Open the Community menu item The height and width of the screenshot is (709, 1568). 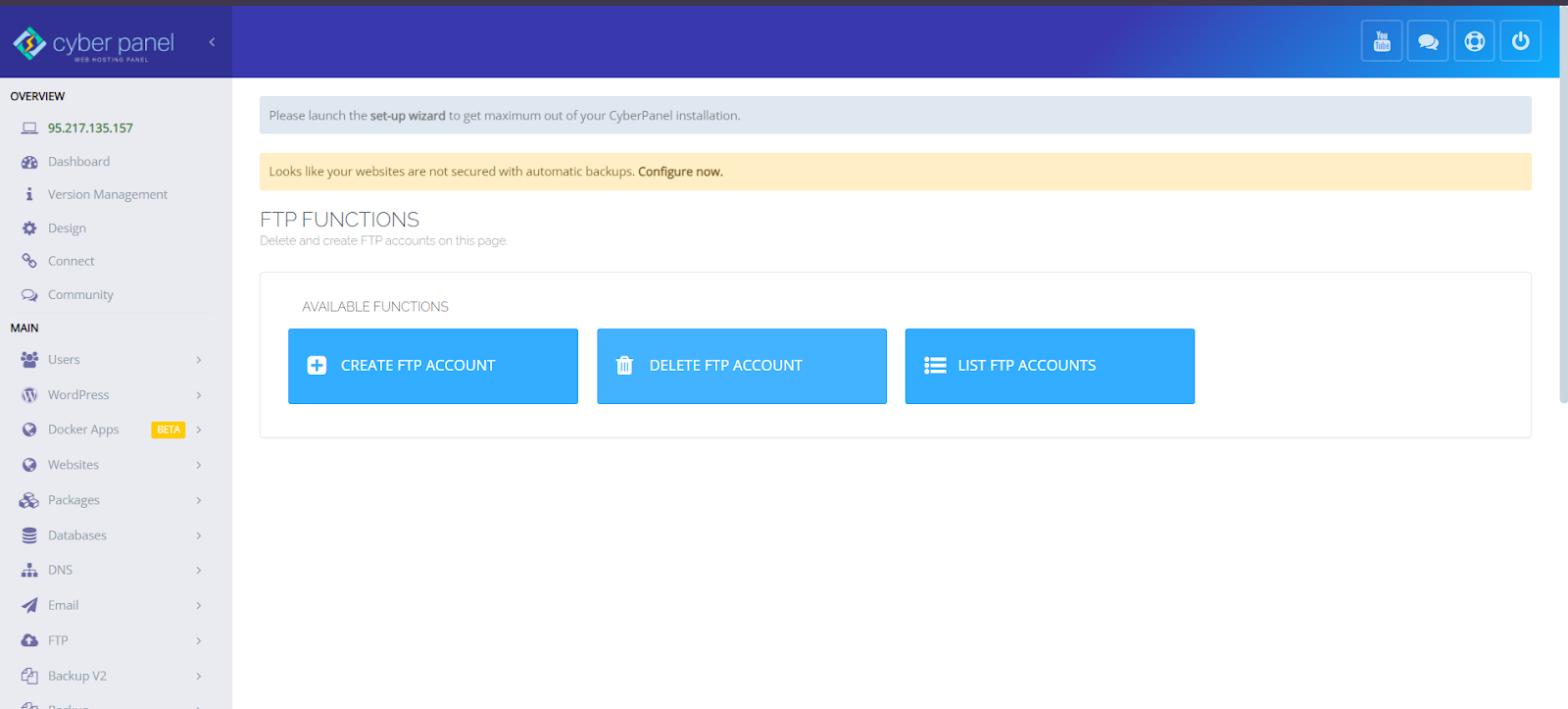click(x=80, y=295)
